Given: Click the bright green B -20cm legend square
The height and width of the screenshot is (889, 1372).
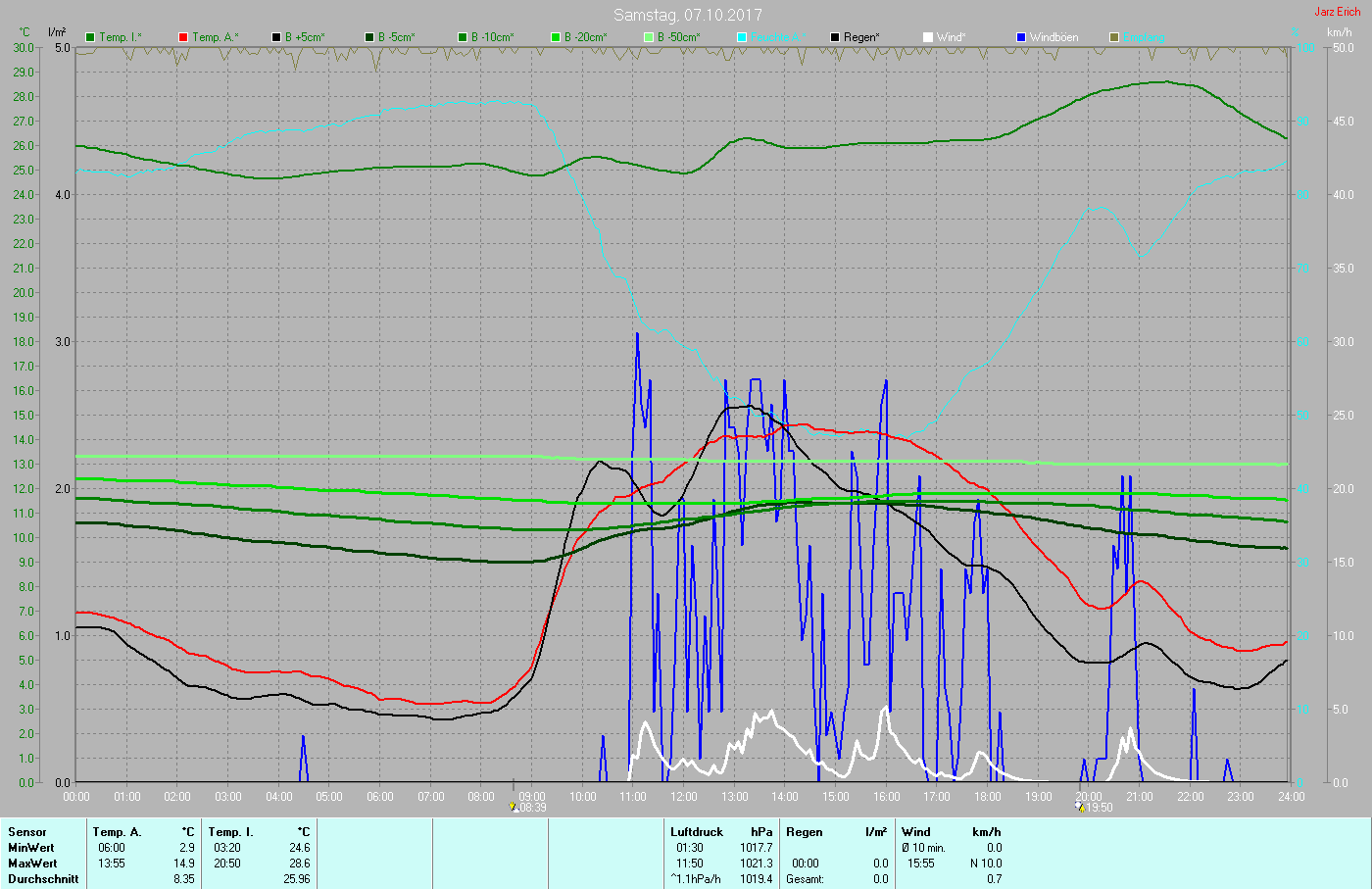Looking at the screenshot, I should tap(556, 37).
